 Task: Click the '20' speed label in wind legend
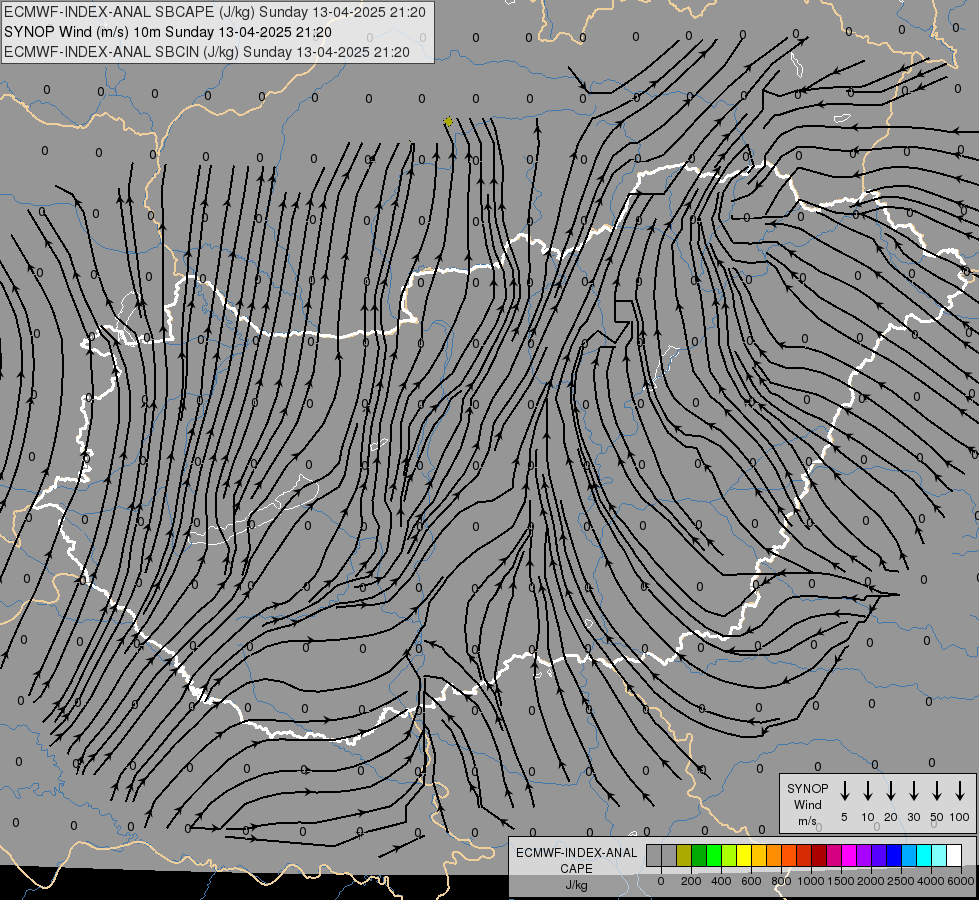point(891,817)
